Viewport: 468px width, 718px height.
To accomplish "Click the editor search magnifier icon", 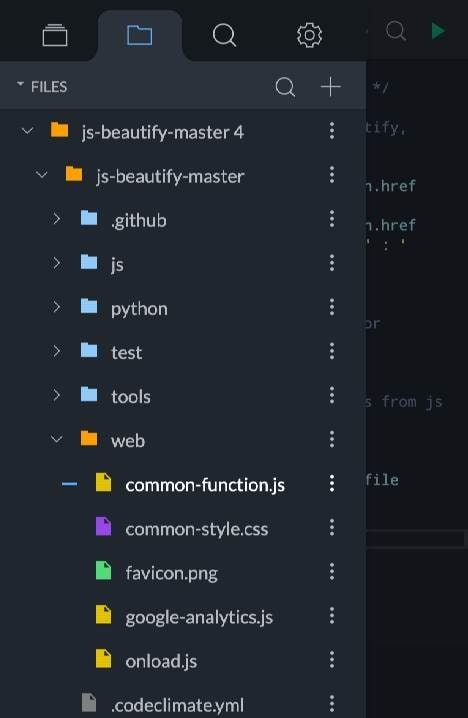I will 396,32.
